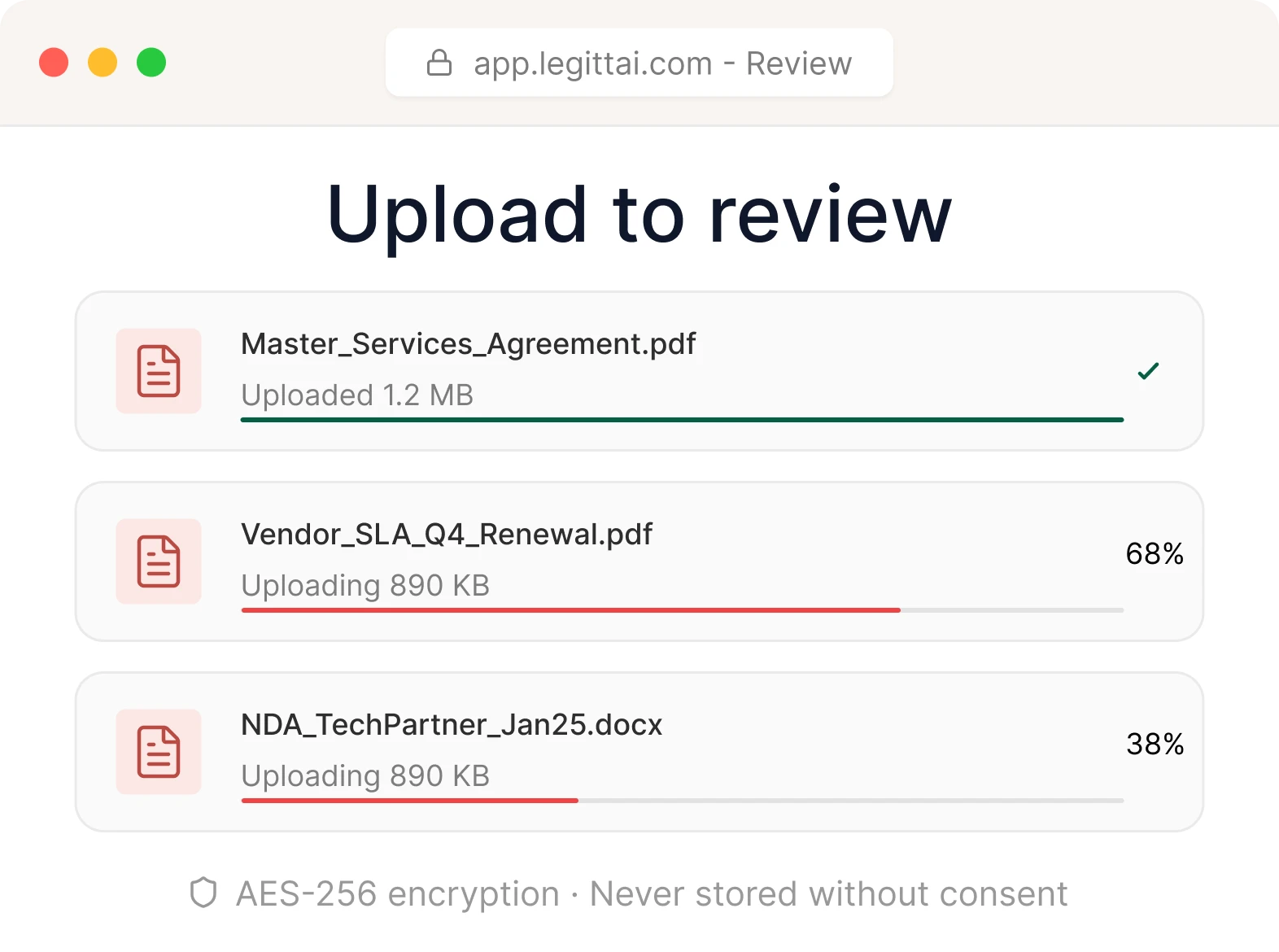
Task: Click the progress bar under Vendor_SLA_Q4_Renewal.pdf
Action: click(x=682, y=609)
